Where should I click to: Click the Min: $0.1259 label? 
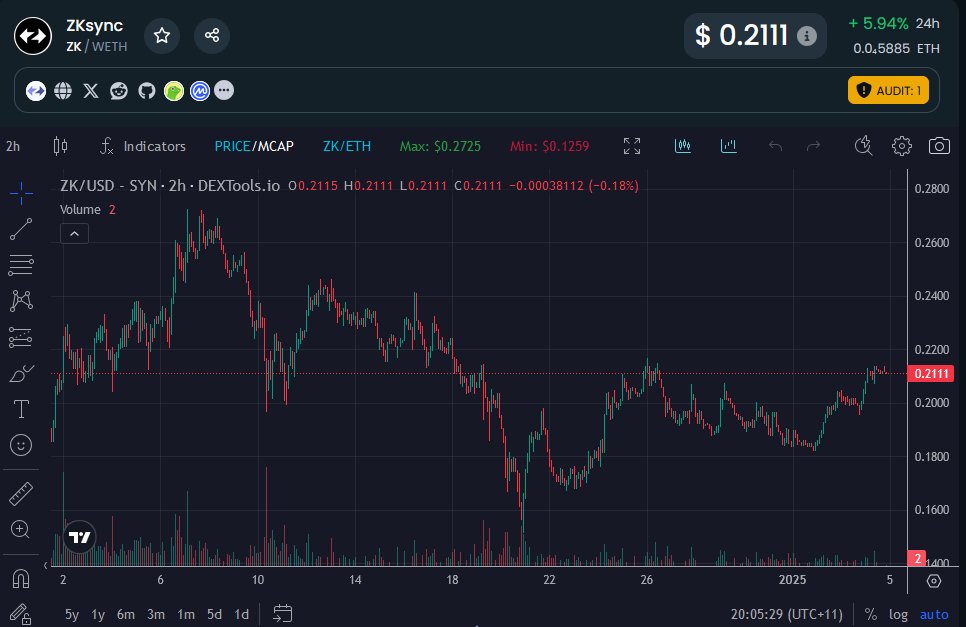coord(550,146)
